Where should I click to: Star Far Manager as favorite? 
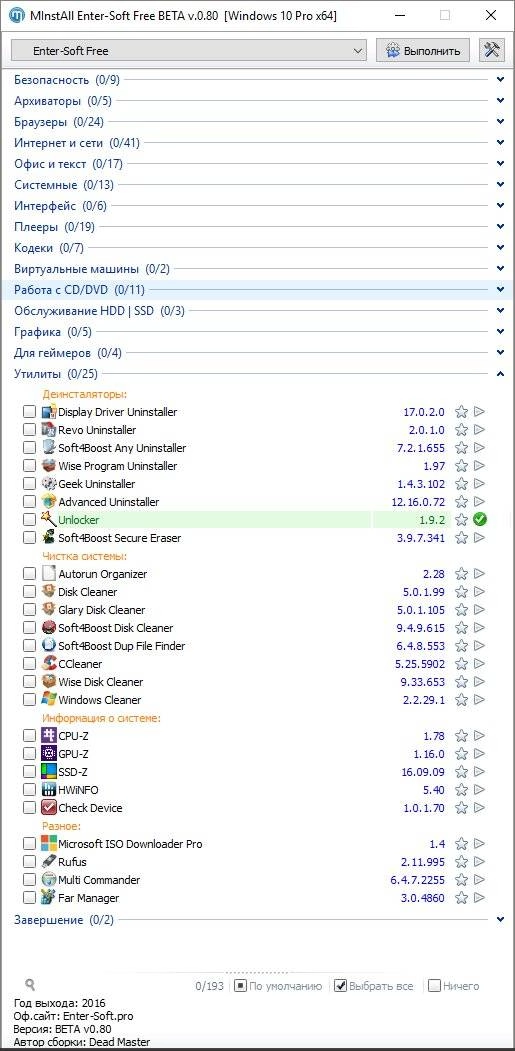461,898
